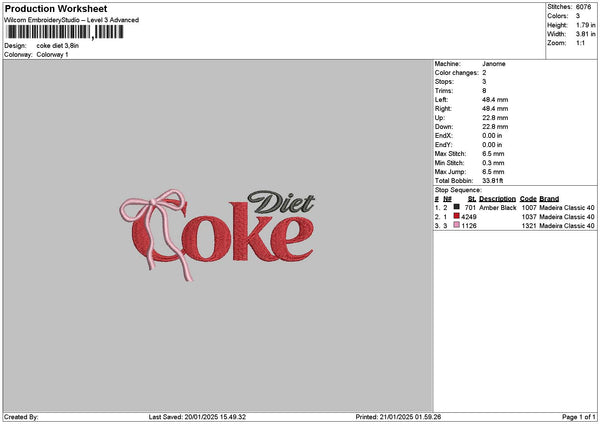Image resolution: width=600 pixels, height=424 pixels.
Task: Click the pink bow in the design
Action: (x=156, y=233)
